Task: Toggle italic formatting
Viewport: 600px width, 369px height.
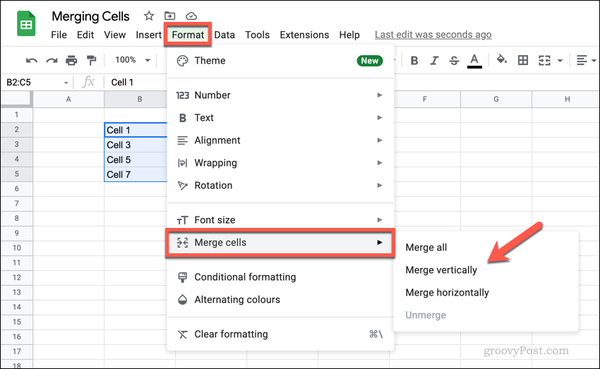Action: pyautogui.click(x=434, y=60)
